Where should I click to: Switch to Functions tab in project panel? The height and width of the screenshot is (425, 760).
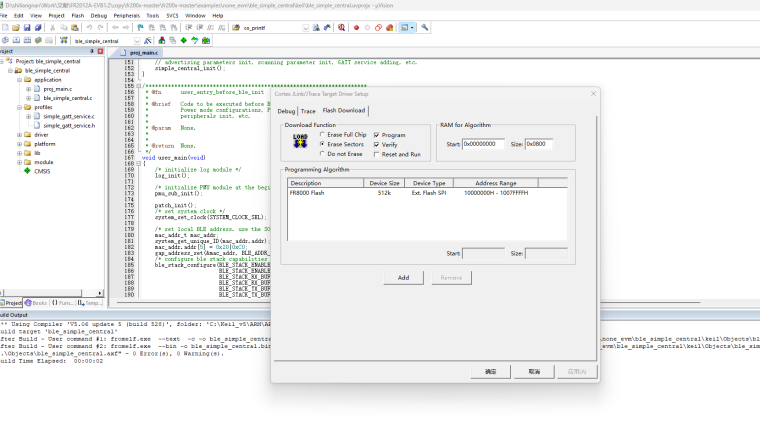pos(63,303)
